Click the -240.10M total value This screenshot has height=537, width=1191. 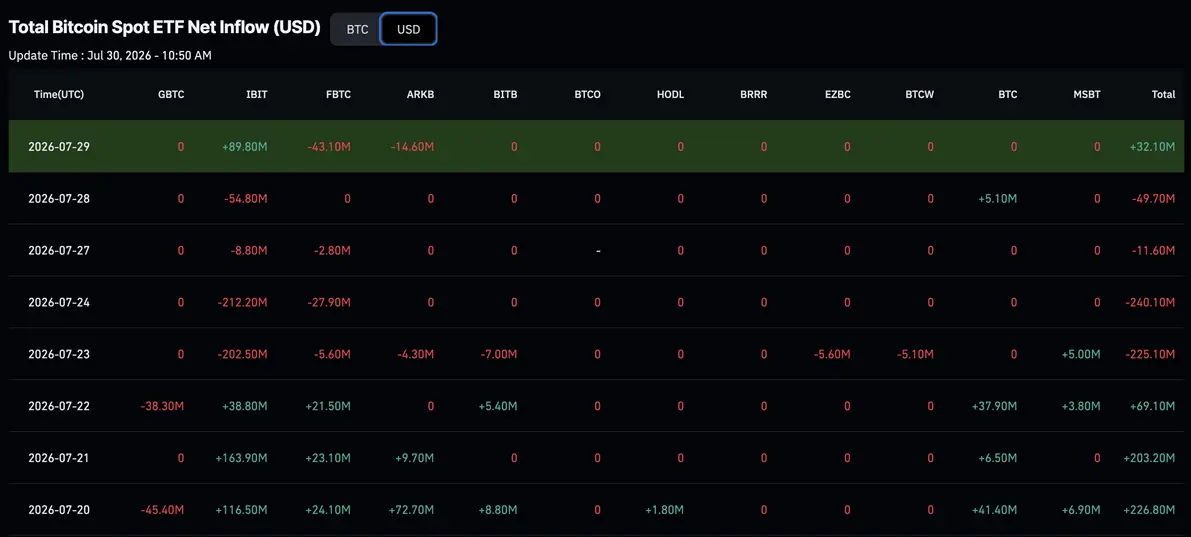tap(1151, 302)
